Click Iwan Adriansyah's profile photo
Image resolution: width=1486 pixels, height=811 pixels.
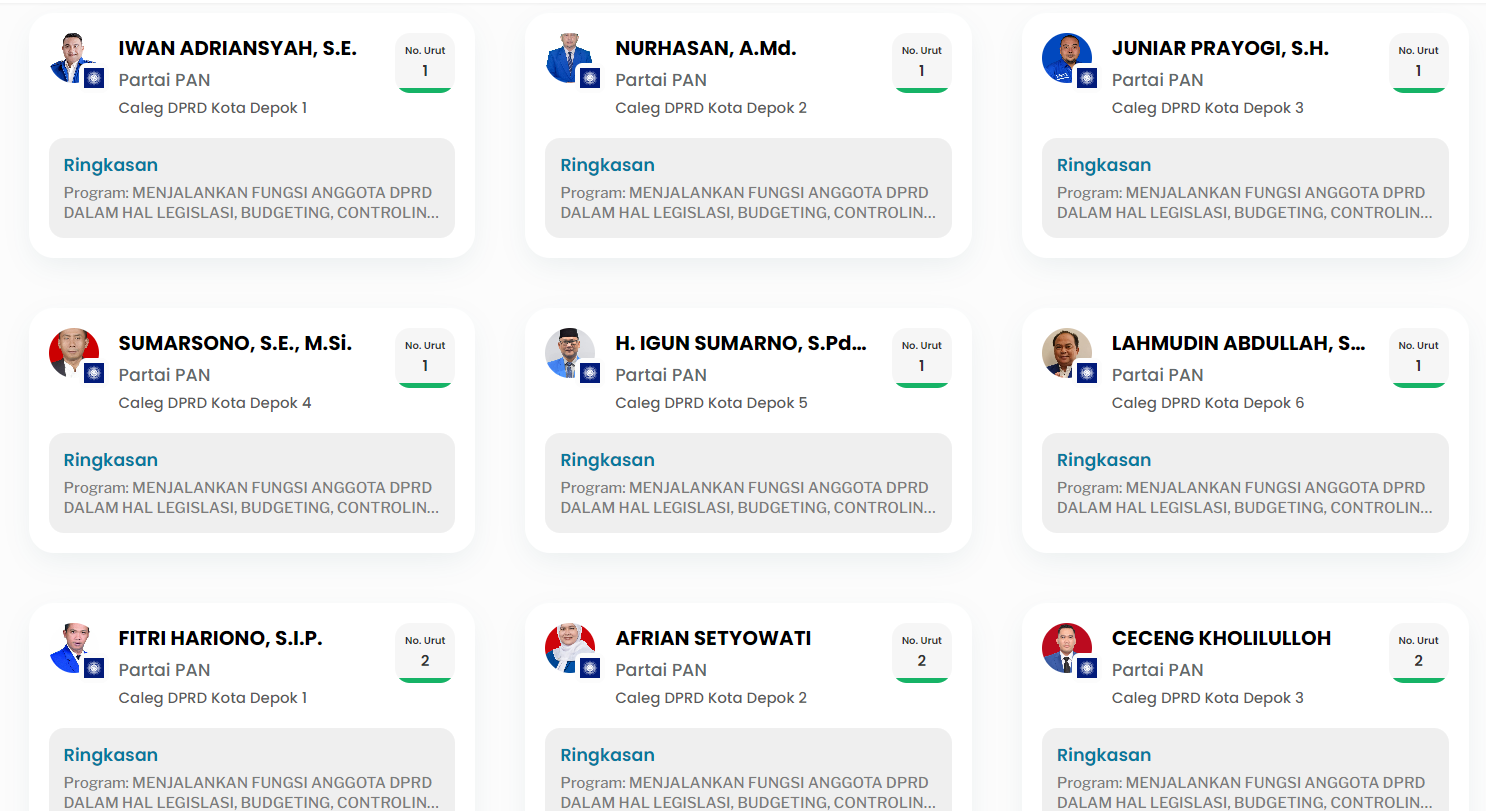point(73,58)
